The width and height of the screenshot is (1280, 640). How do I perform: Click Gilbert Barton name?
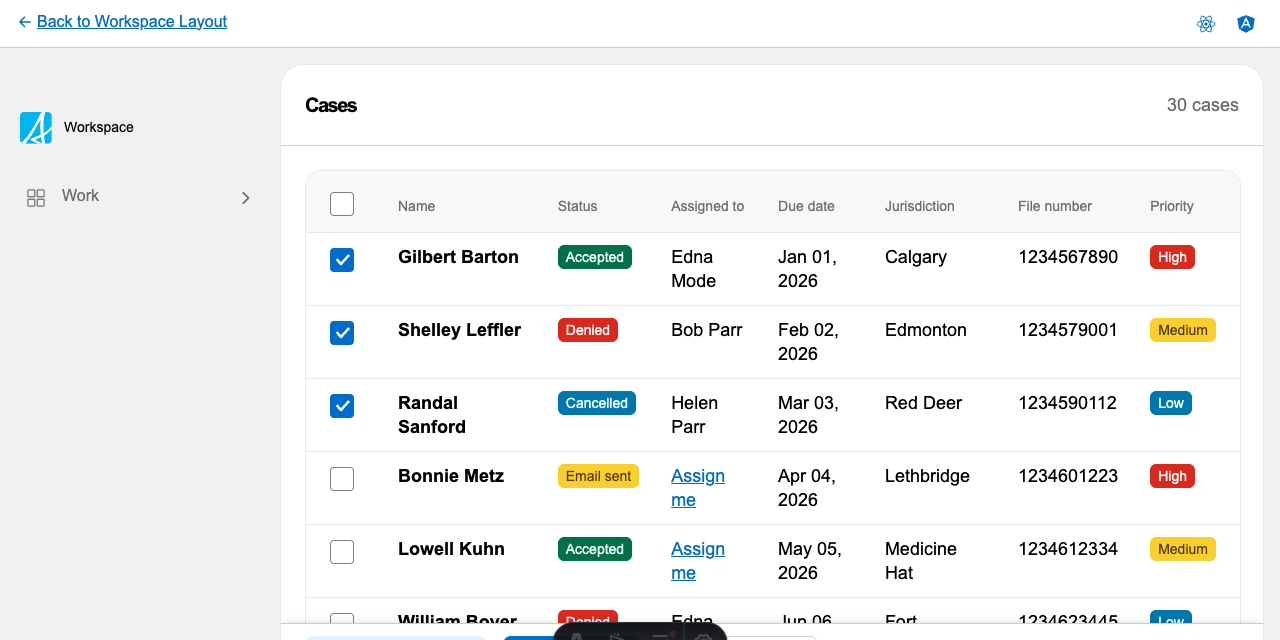coord(458,257)
